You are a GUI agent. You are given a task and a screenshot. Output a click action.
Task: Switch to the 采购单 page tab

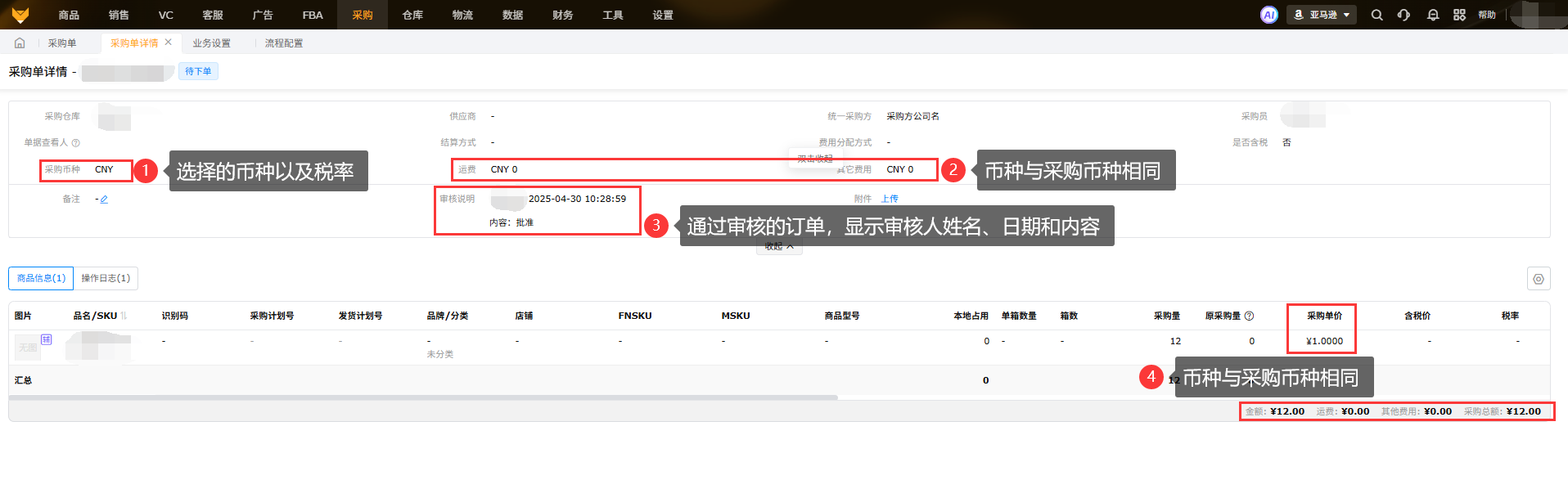(x=62, y=43)
